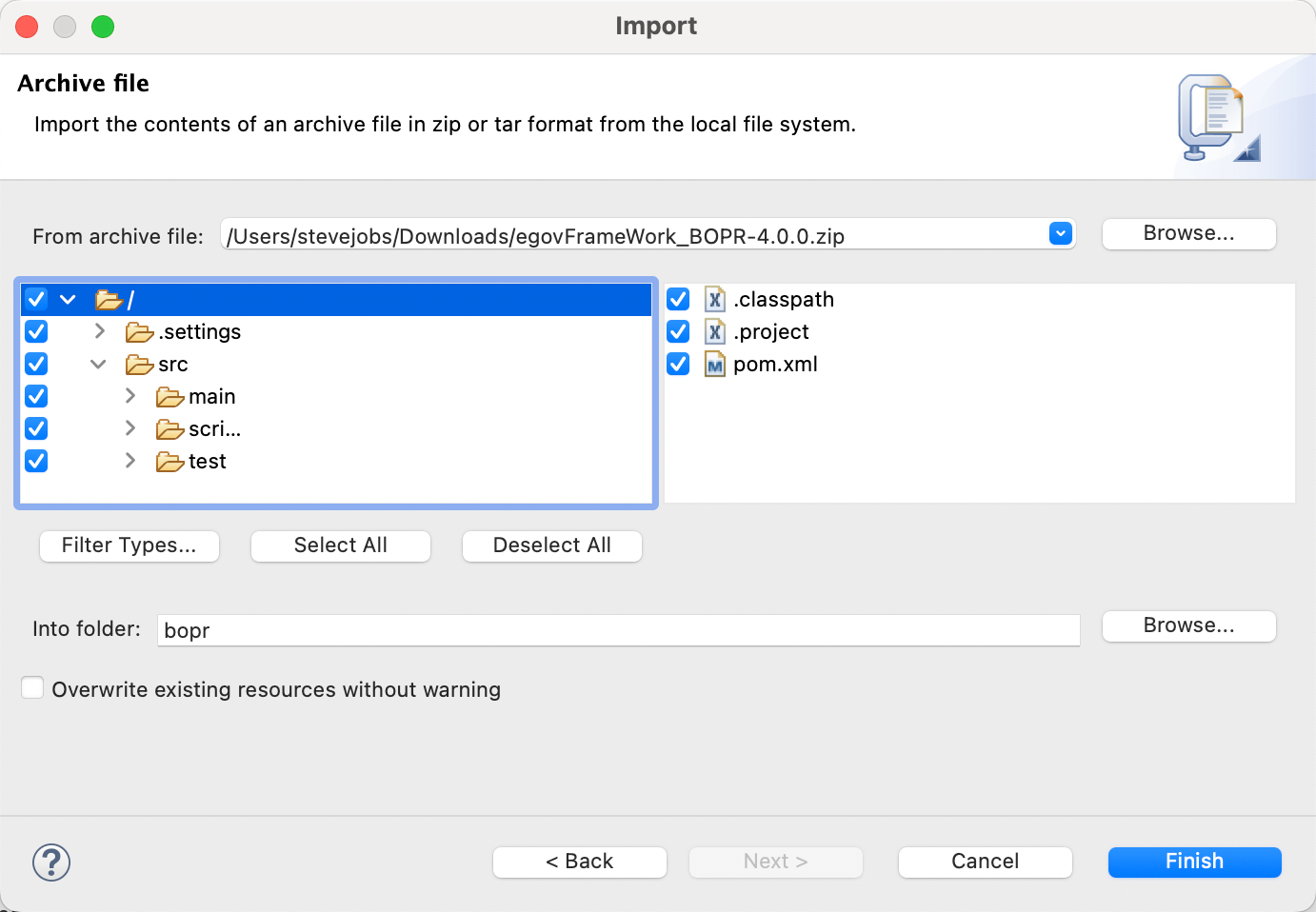
Task: Expand the test folder node
Action: point(130,462)
